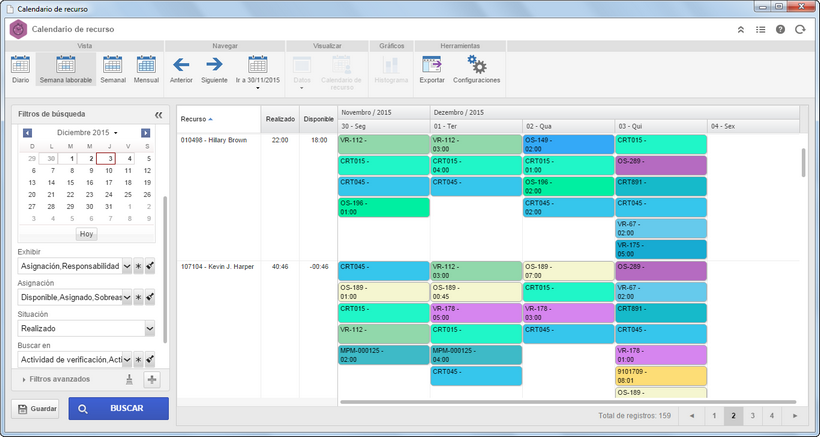
Task: Click the Guardar button
Action: click(35, 409)
